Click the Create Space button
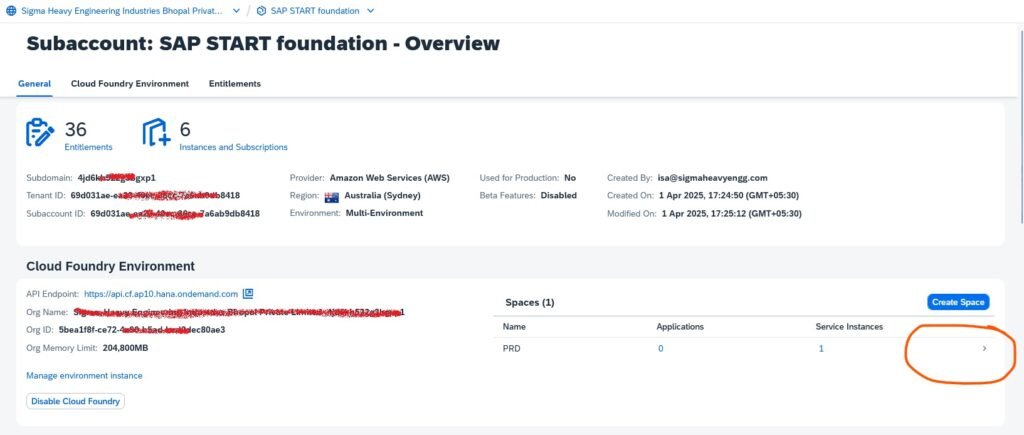 tap(958, 302)
